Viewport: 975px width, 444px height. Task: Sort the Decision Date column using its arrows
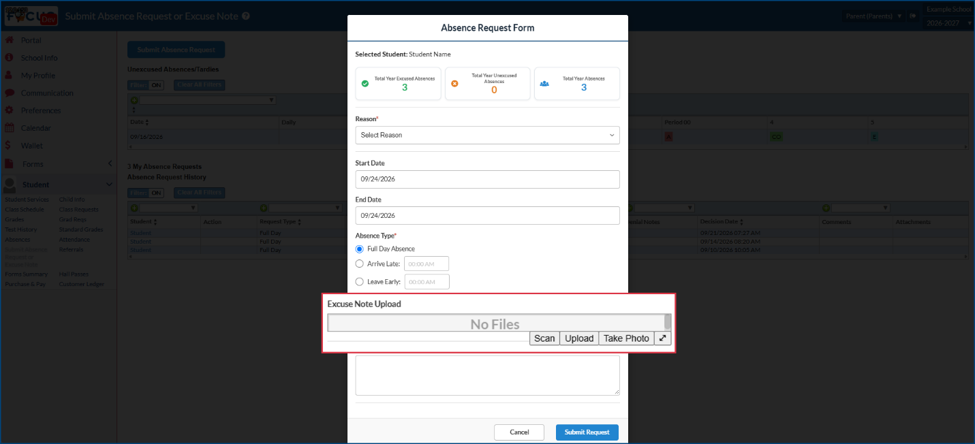[x=741, y=222]
